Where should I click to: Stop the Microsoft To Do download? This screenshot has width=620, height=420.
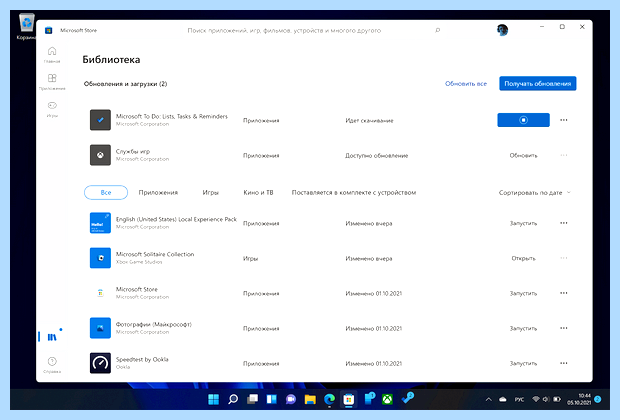[523, 120]
